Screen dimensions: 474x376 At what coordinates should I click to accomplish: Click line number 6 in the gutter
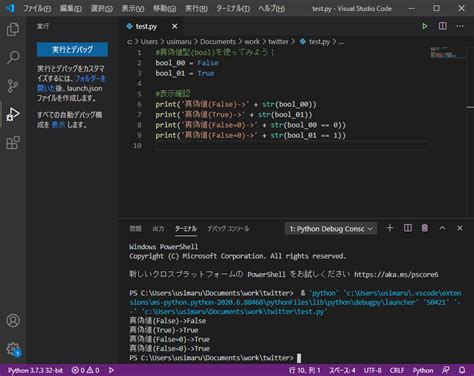point(139,104)
